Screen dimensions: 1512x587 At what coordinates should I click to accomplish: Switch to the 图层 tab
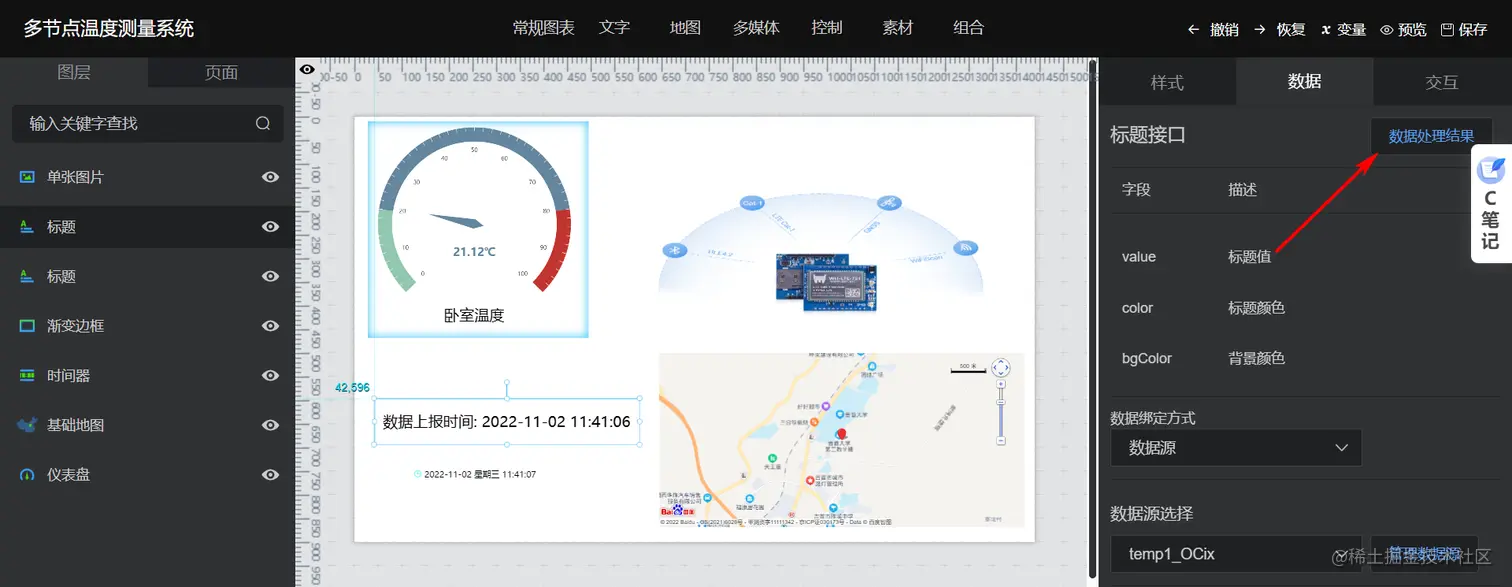coord(74,72)
